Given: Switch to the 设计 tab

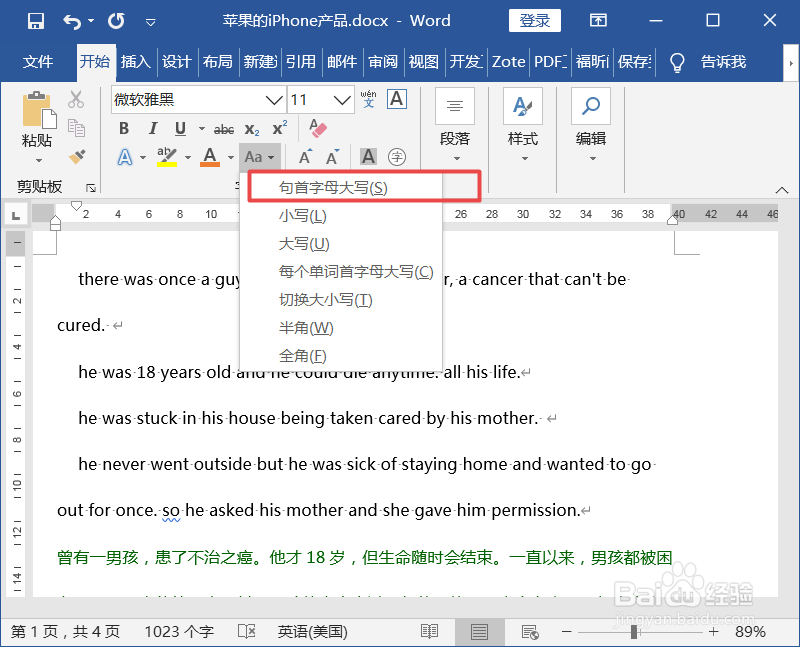Looking at the screenshot, I should [x=177, y=62].
